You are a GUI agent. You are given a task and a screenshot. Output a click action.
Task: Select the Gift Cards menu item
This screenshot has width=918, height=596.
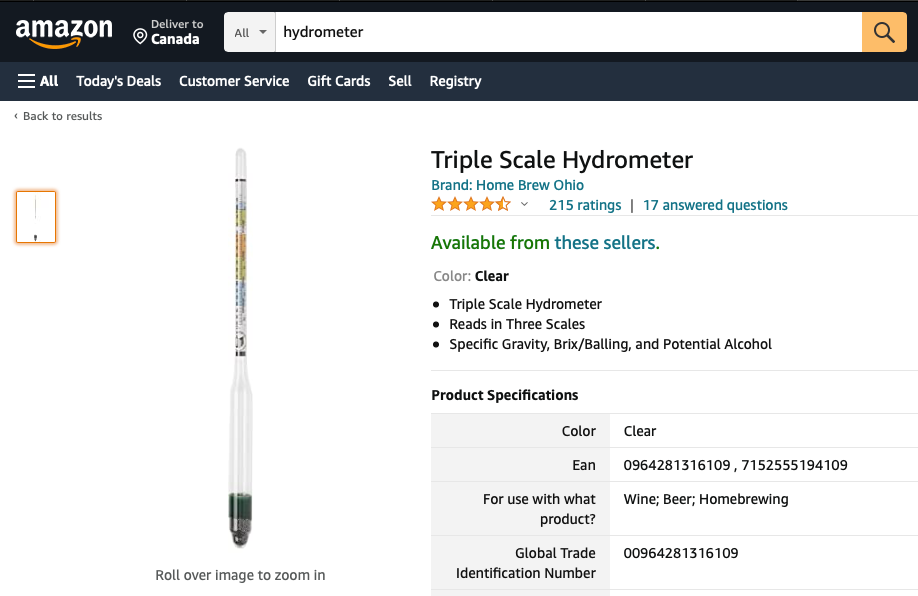click(338, 81)
